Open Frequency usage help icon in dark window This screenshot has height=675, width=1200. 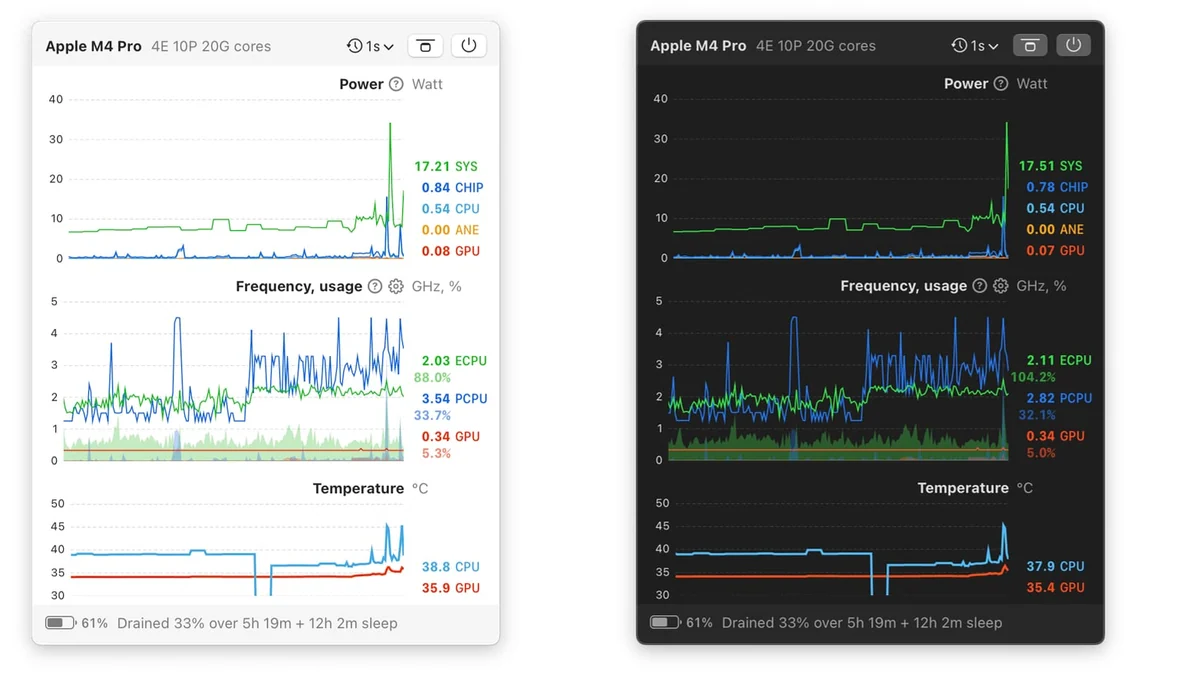(x=980, y=286)
